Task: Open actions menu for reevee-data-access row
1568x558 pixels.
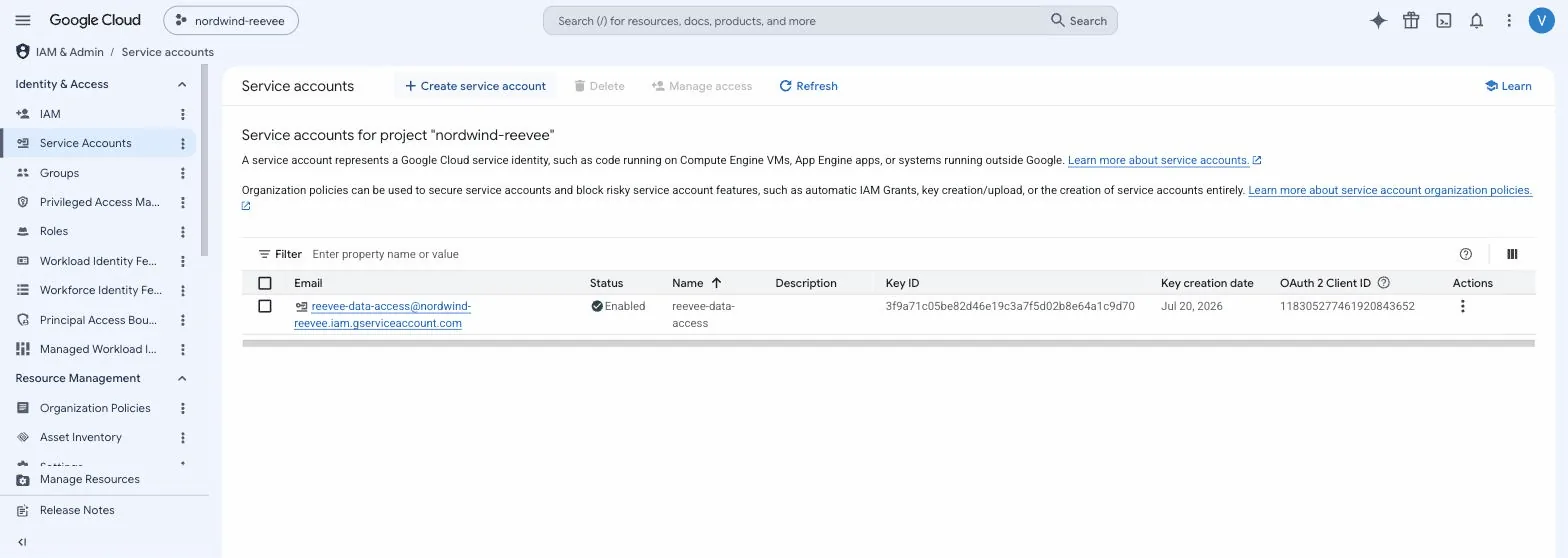Action: coord(1462,306)
